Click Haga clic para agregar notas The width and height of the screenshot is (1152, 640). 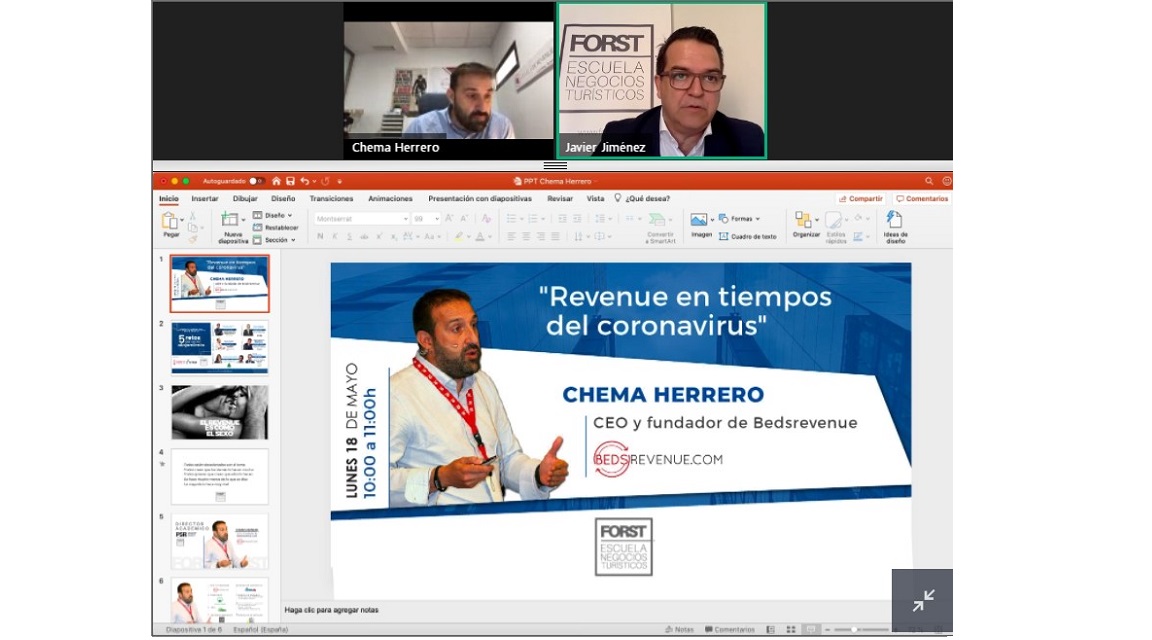point(331,610)
